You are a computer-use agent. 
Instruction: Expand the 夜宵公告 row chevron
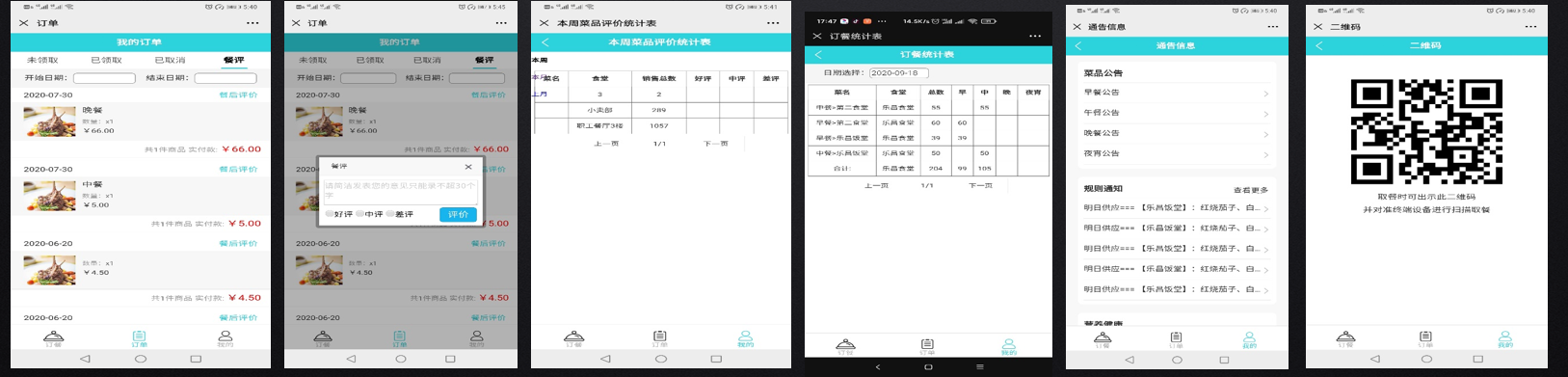click(x=1265, y=154)
